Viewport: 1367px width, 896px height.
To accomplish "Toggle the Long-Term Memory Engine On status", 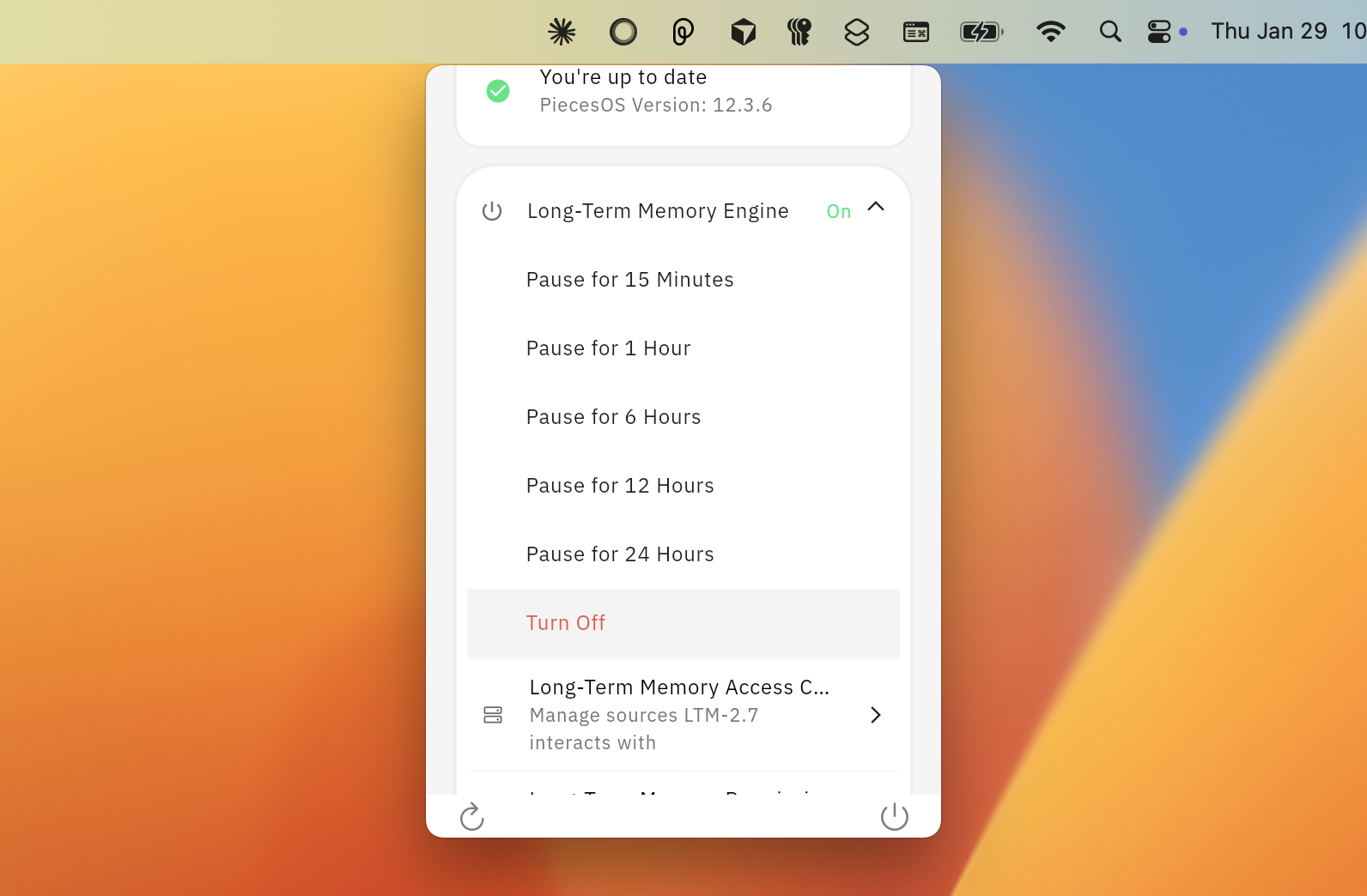I will click(x=839, y=211).
